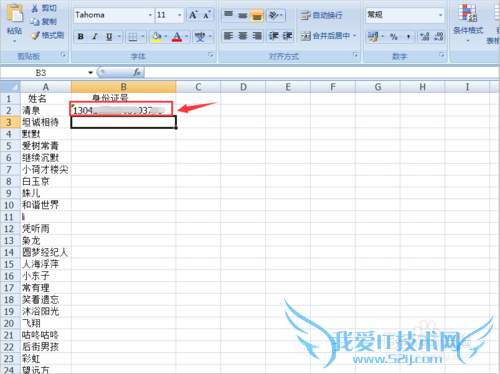This screenshot has width=500, height=374.
Task: Click into the formula bar
Action: pyautogui.click(x=322, y=72)
